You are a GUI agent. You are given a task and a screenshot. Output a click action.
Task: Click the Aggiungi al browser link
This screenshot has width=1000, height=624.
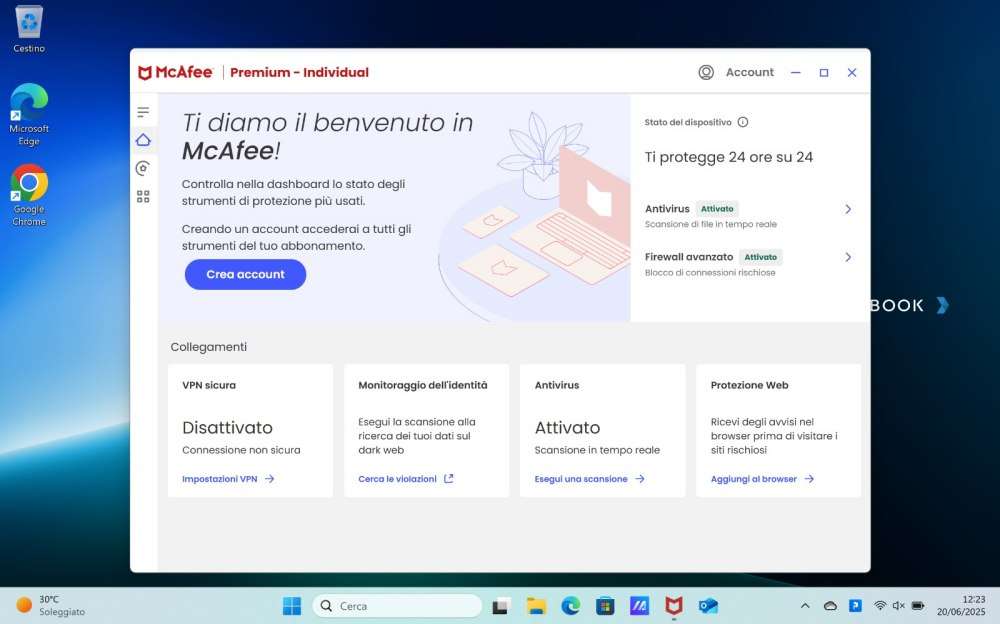754,479
